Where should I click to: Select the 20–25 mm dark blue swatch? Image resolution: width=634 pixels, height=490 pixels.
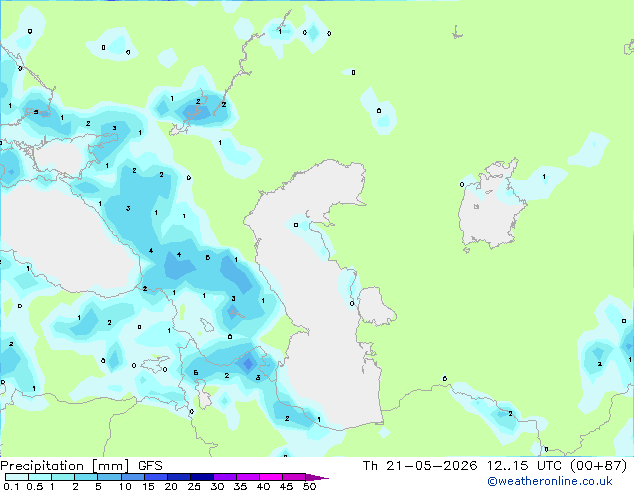click(179, 477)
